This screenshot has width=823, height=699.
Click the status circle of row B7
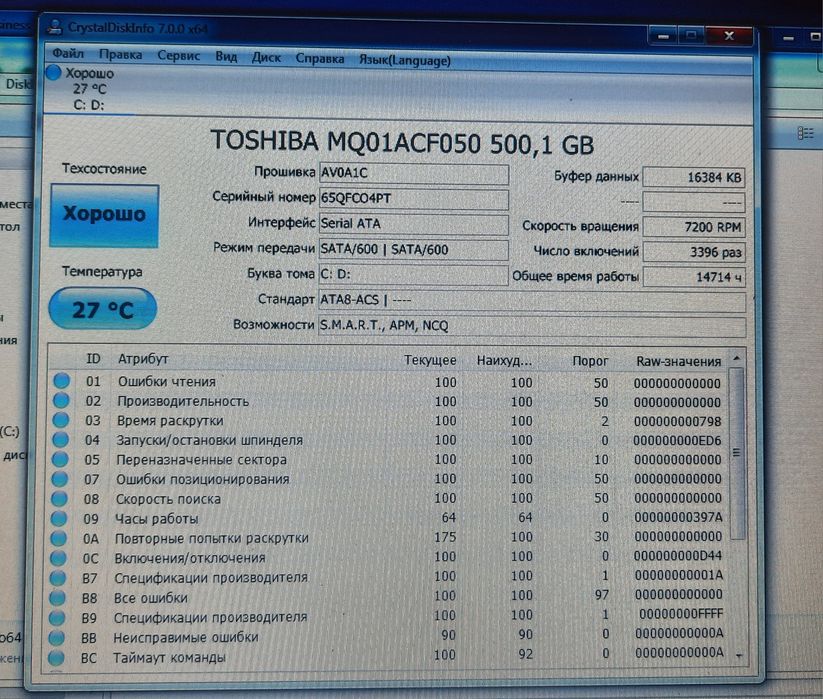point(57,578)
